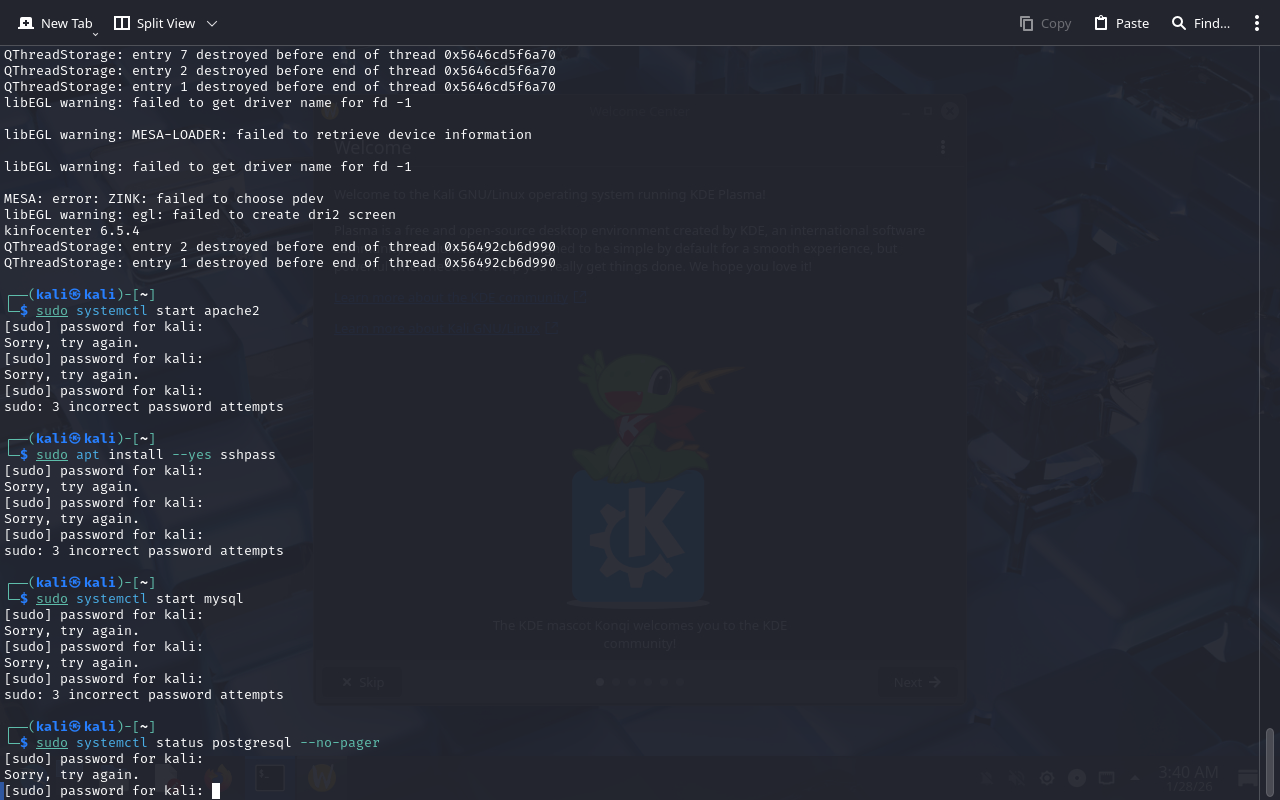Open the three-dot hamburger menu
1280x800 pixels.
[1257, 23]
